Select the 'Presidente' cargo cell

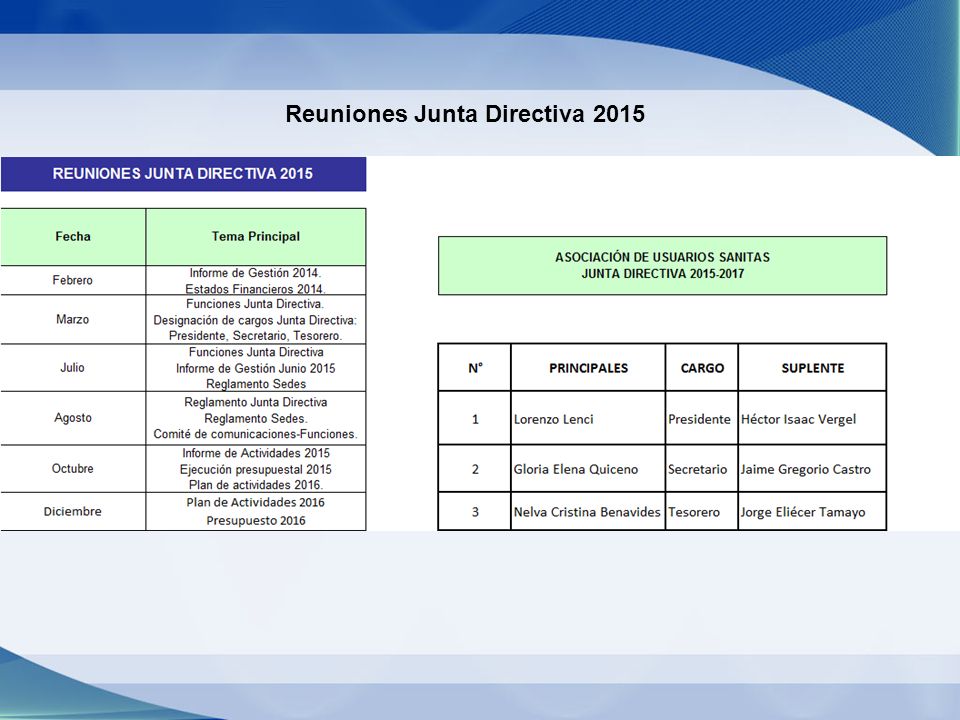click(x=702, y=419)
